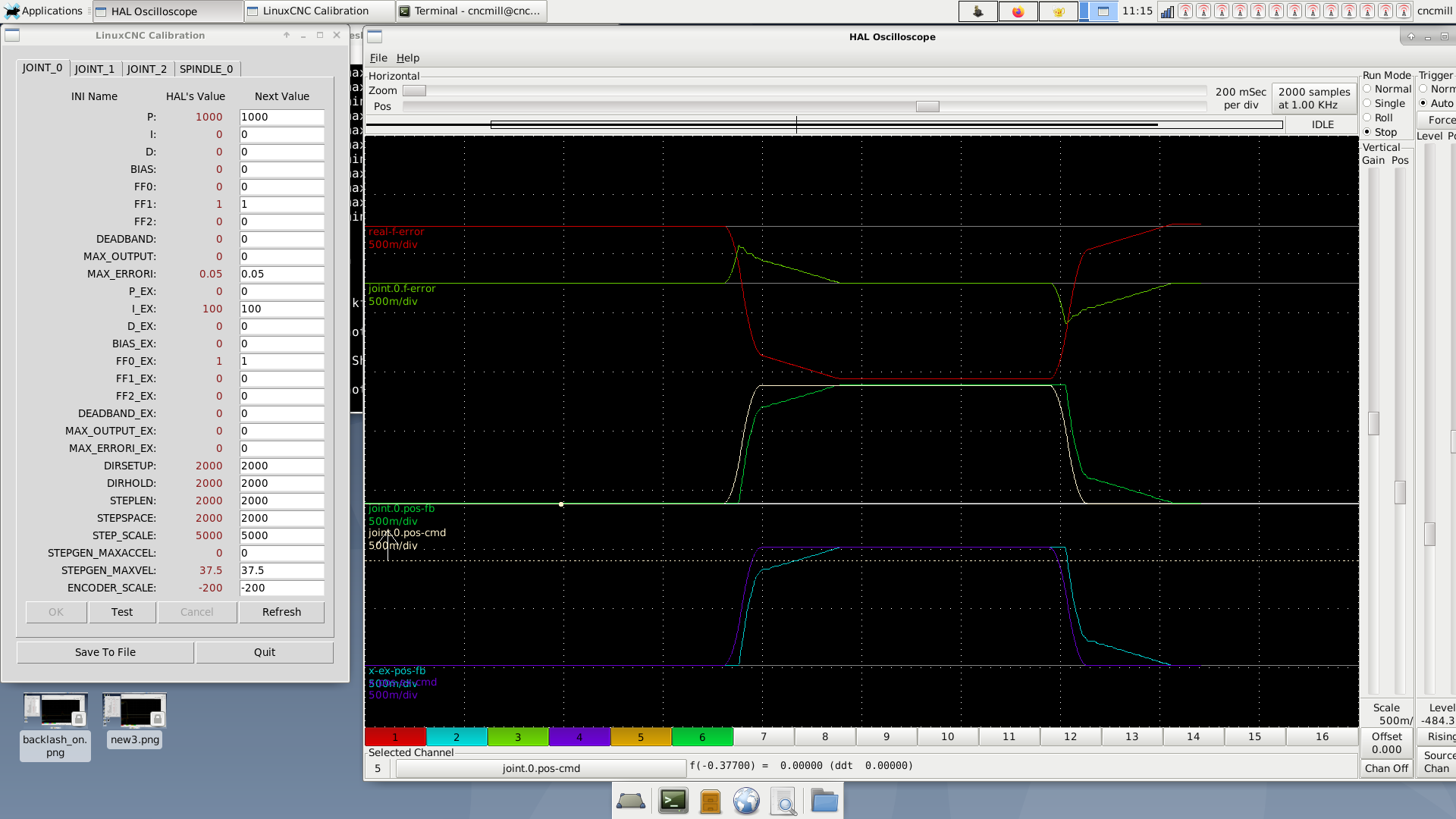Click the horizontal Zoom slider handle
Image resolution: width=1456 pixels, height=819 pixels.
click(414, 90)
